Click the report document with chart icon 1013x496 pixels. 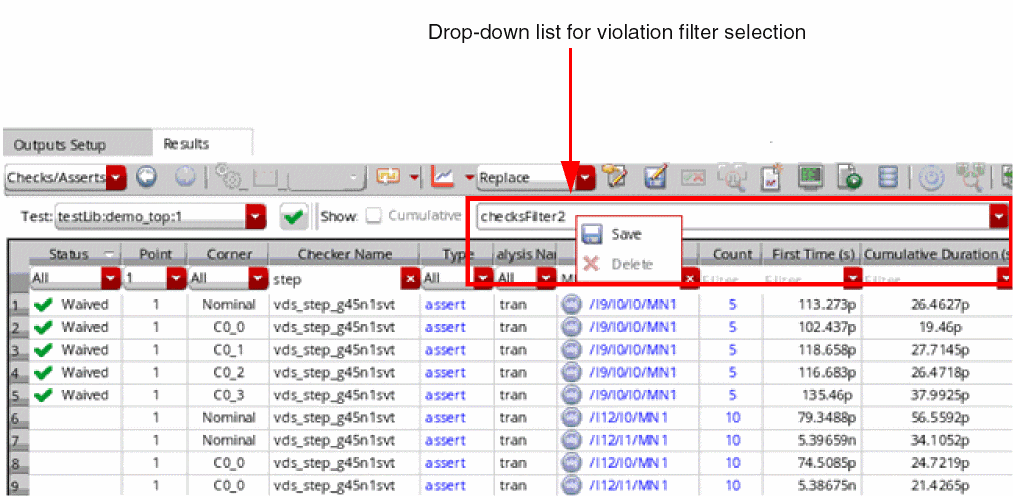[x=773, y=177]
